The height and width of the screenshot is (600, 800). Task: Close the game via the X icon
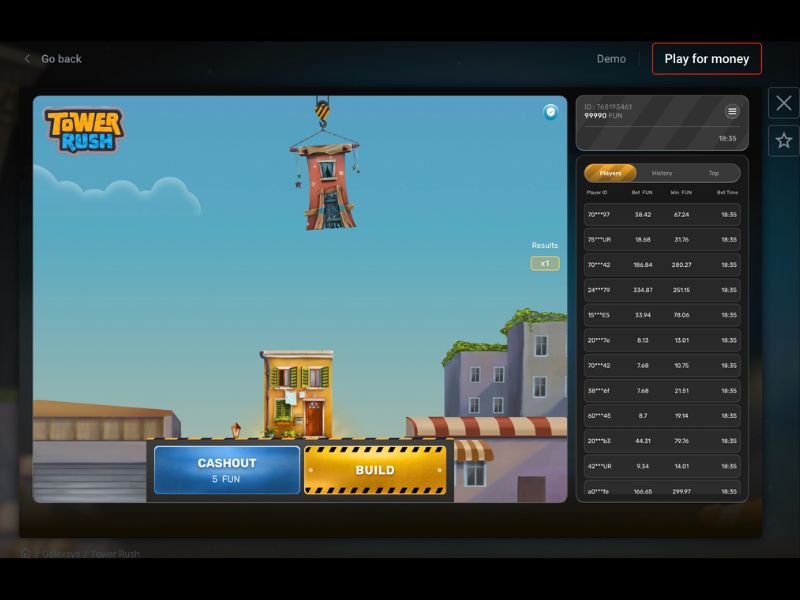[x=784, y=103]
